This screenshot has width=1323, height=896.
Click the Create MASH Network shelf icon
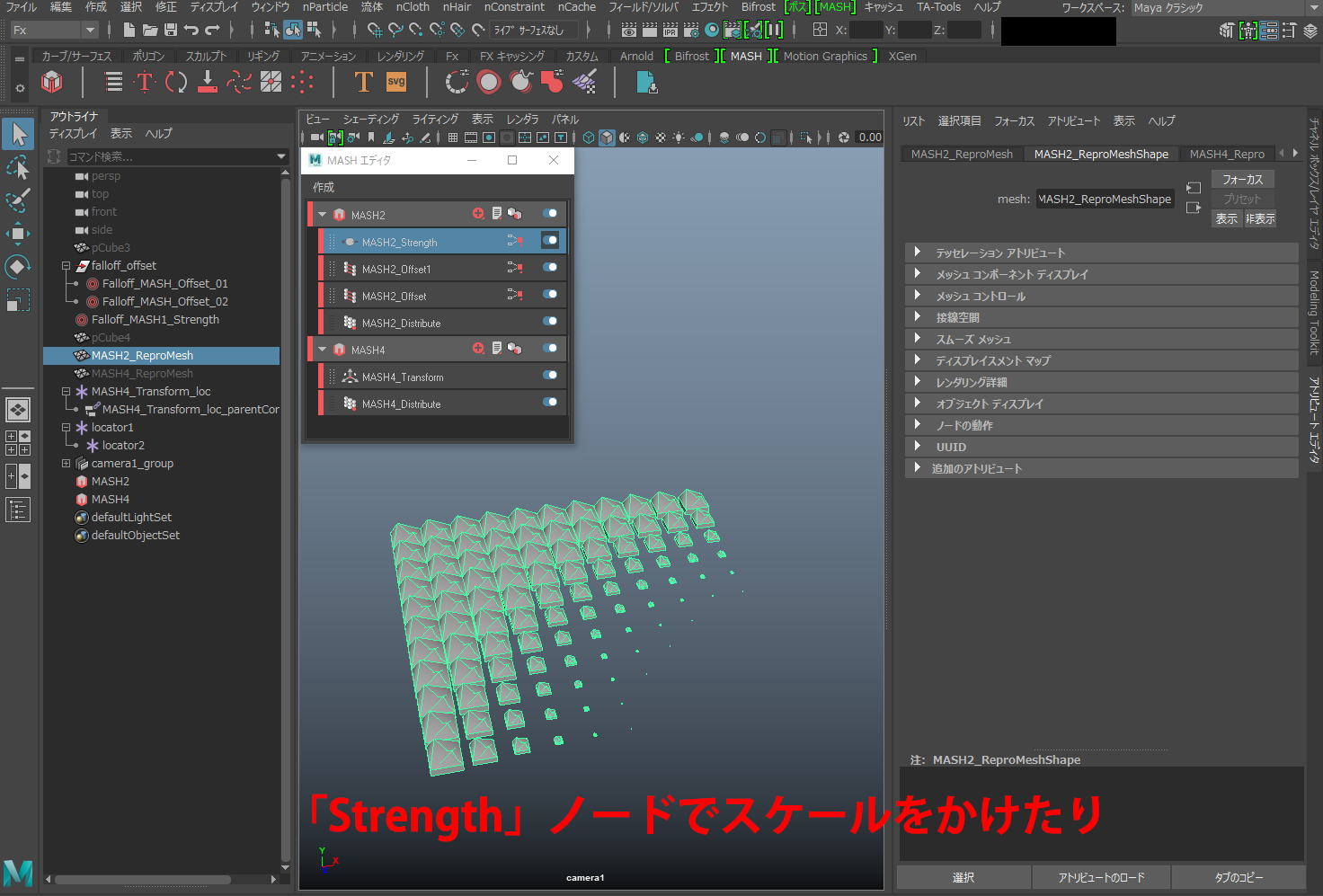point(52,83)
